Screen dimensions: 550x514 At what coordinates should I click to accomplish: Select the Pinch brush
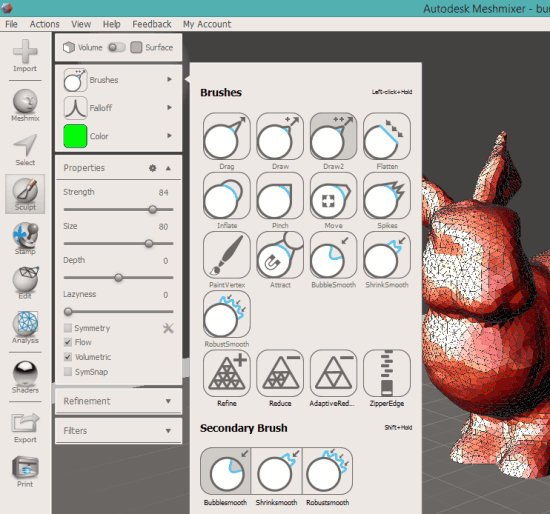point(280,195)
